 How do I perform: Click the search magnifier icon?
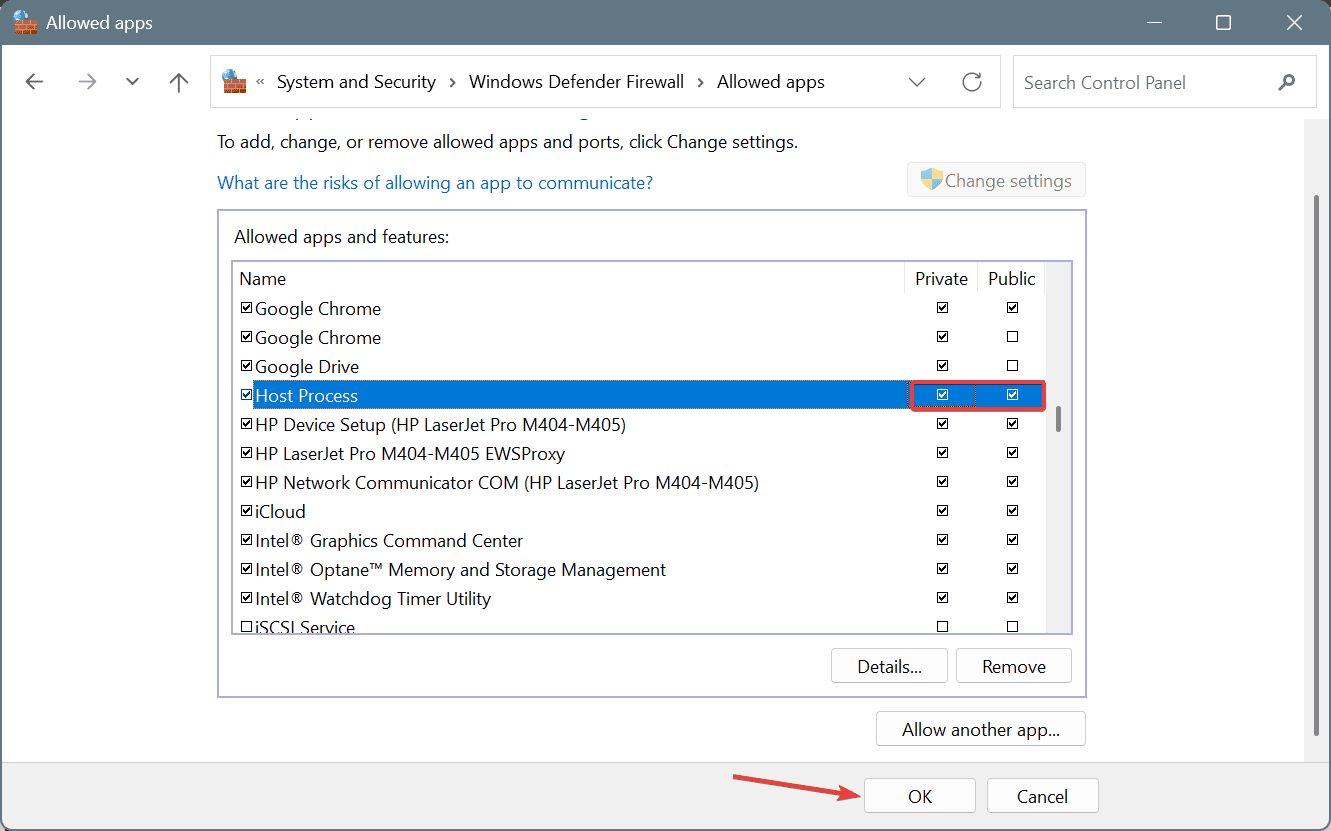pos(1286,83)
